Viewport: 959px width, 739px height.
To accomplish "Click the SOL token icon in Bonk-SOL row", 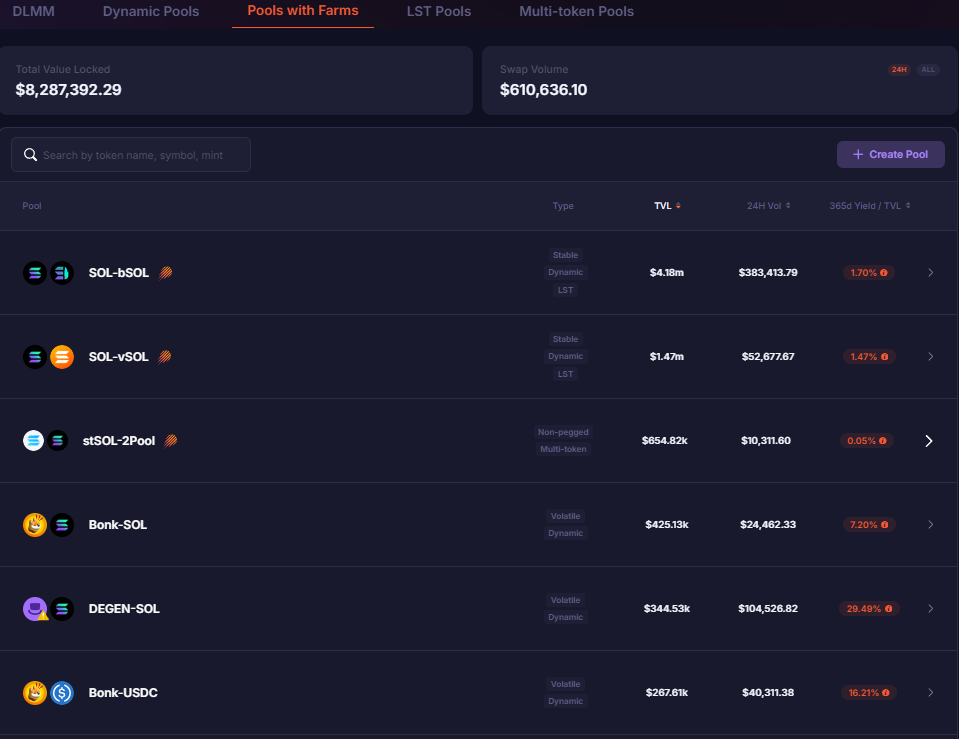I will point(62,525).
